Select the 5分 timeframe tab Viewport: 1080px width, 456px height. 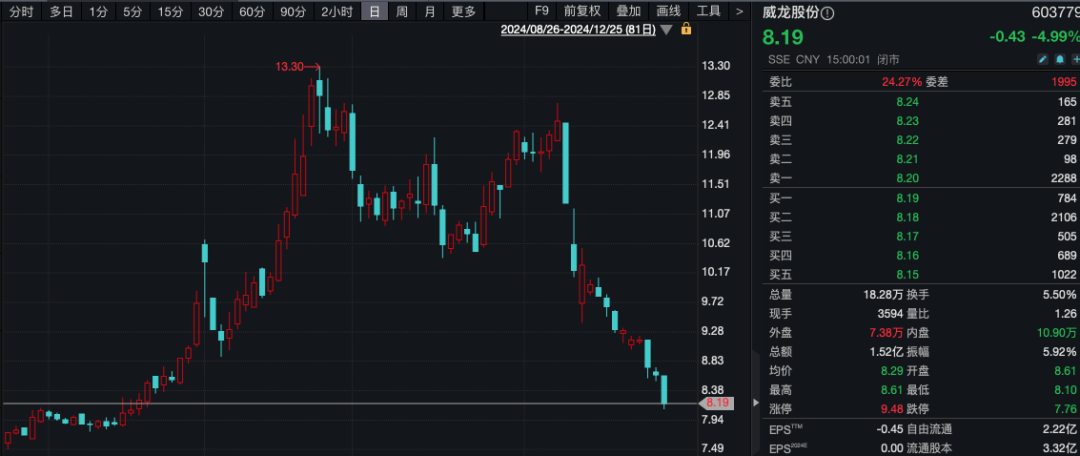(x=132, y=11)
